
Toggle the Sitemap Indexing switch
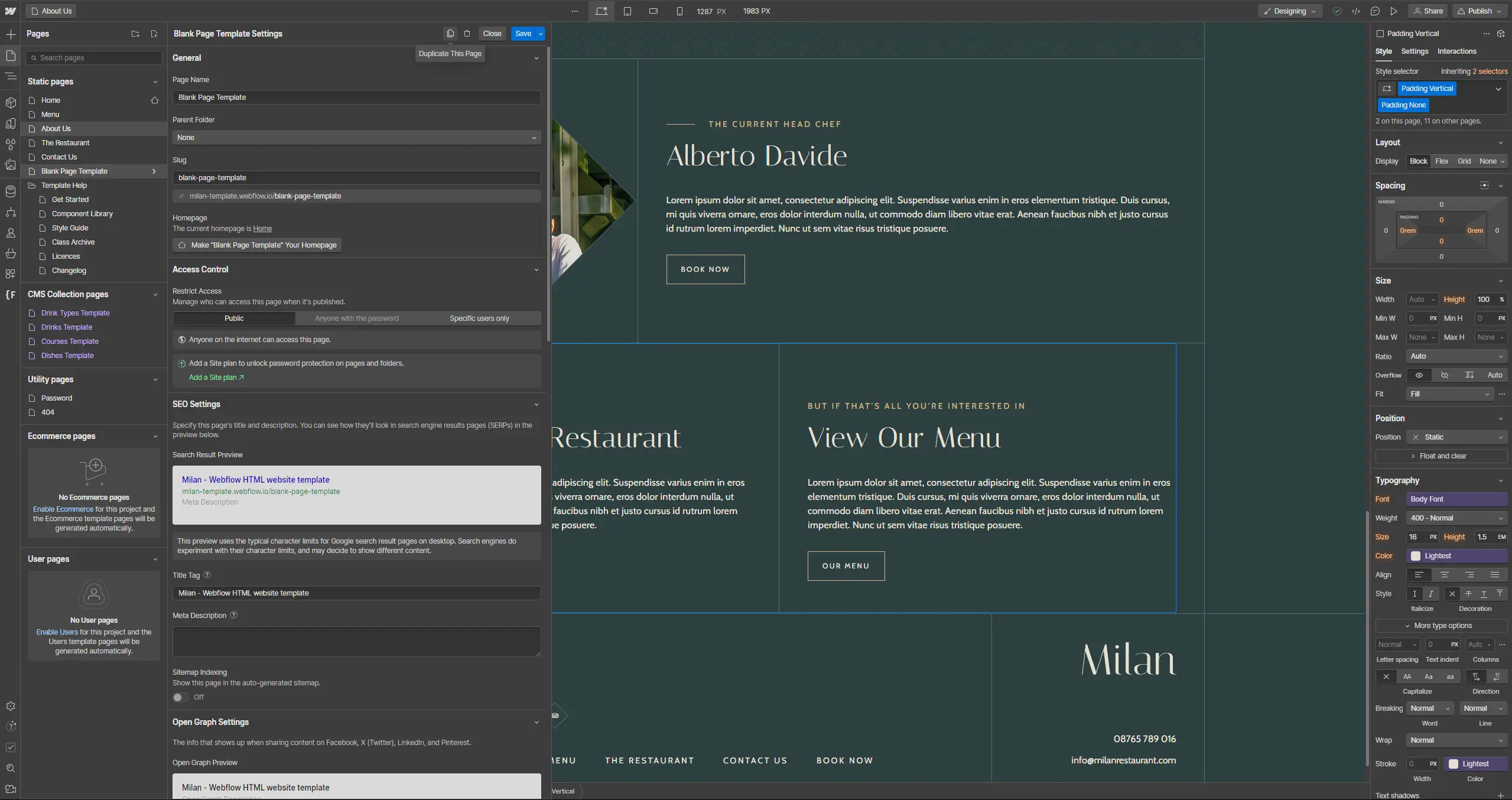click(180, 697)
